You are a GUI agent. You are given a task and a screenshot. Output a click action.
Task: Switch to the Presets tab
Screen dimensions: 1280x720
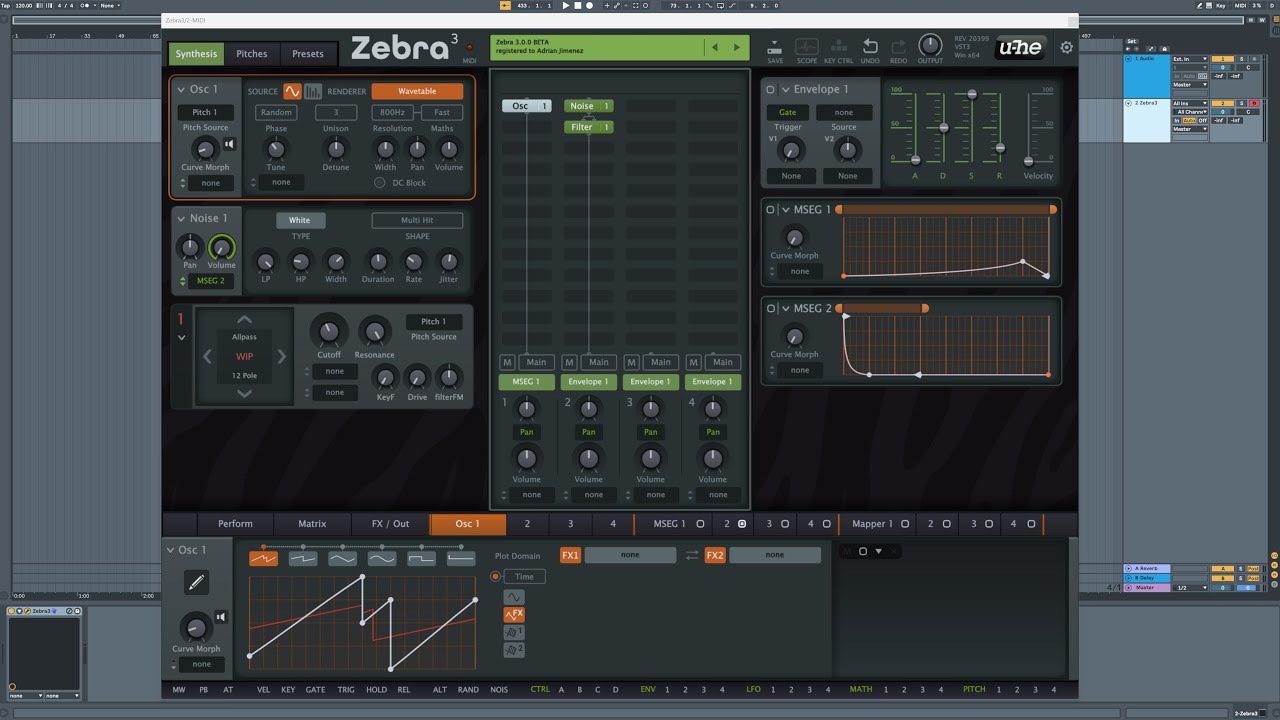point(308,54)
